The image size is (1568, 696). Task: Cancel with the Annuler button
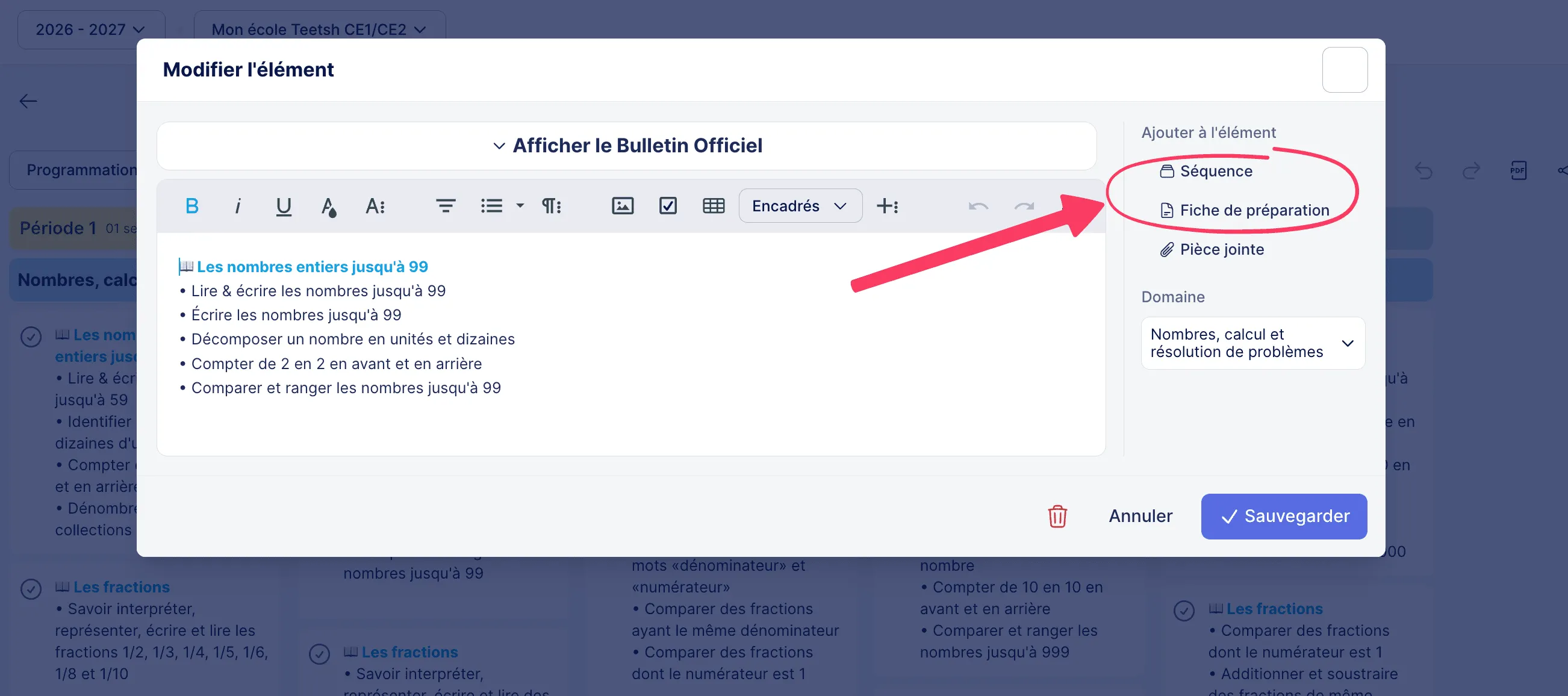tap(1140, 516)
